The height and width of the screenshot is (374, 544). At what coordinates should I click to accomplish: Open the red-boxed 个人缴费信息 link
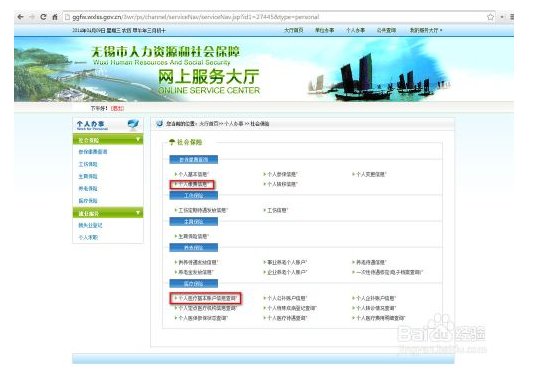click(192, 184)
